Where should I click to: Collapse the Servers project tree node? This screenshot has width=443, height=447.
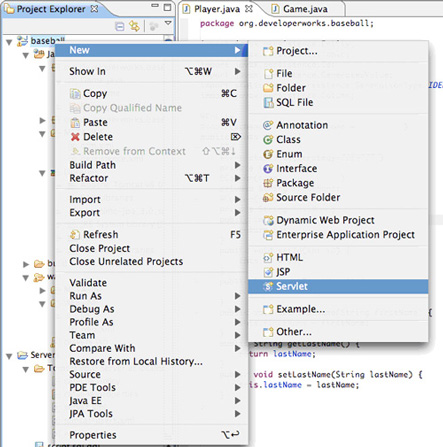coord(9,356)
